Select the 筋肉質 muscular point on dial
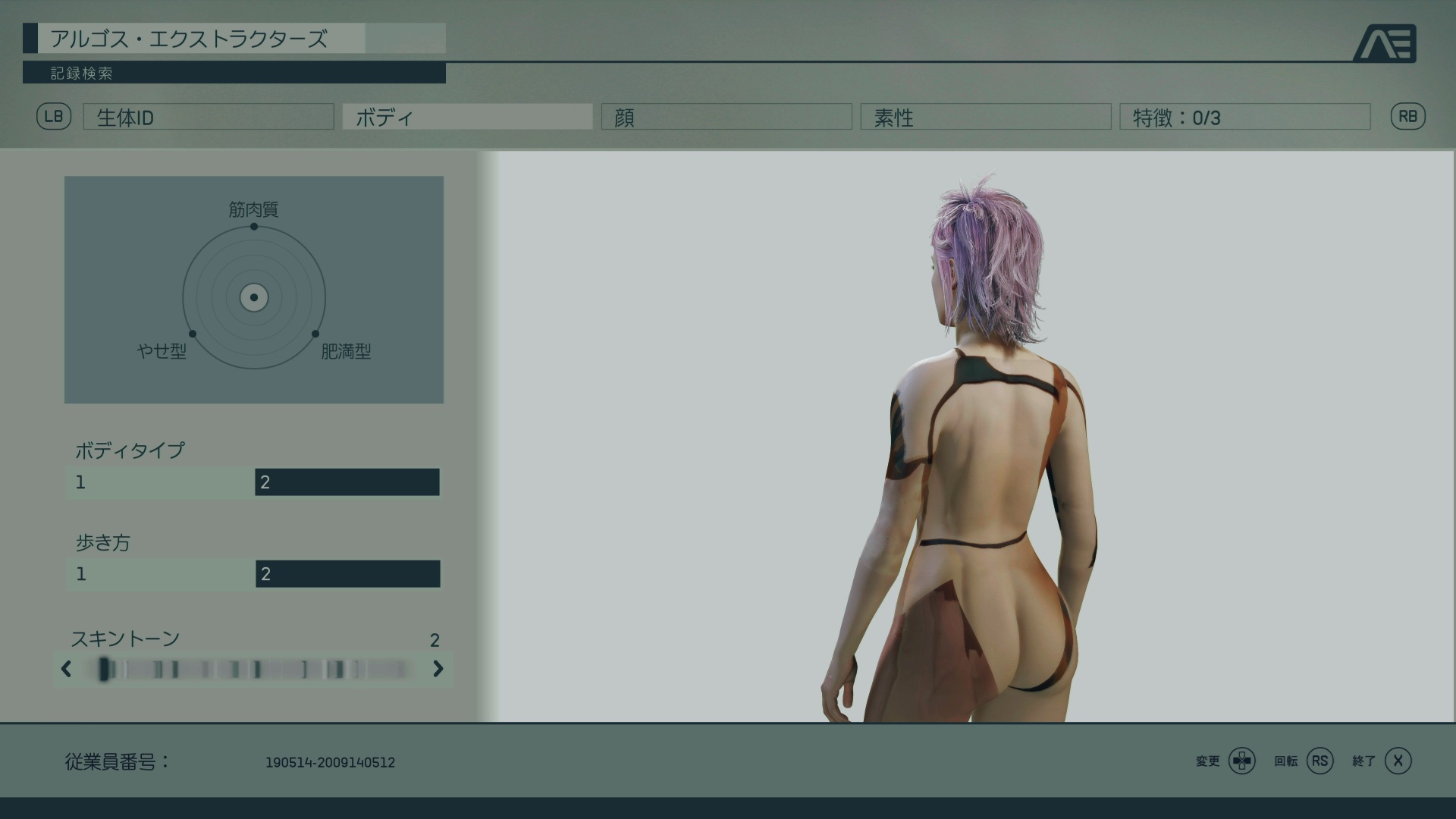Screen dimensions: 1456x819 254,227
